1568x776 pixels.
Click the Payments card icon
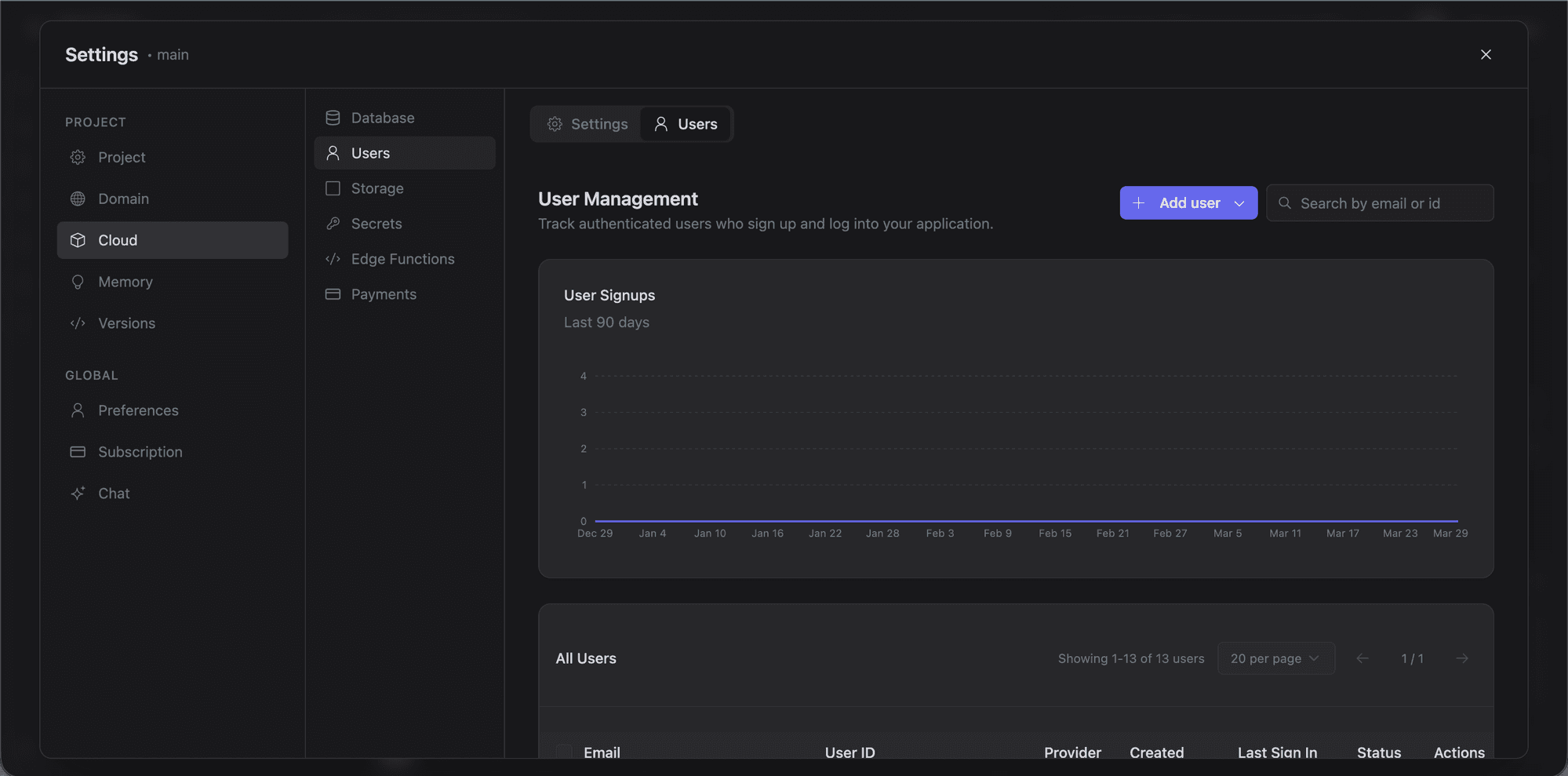333,294
